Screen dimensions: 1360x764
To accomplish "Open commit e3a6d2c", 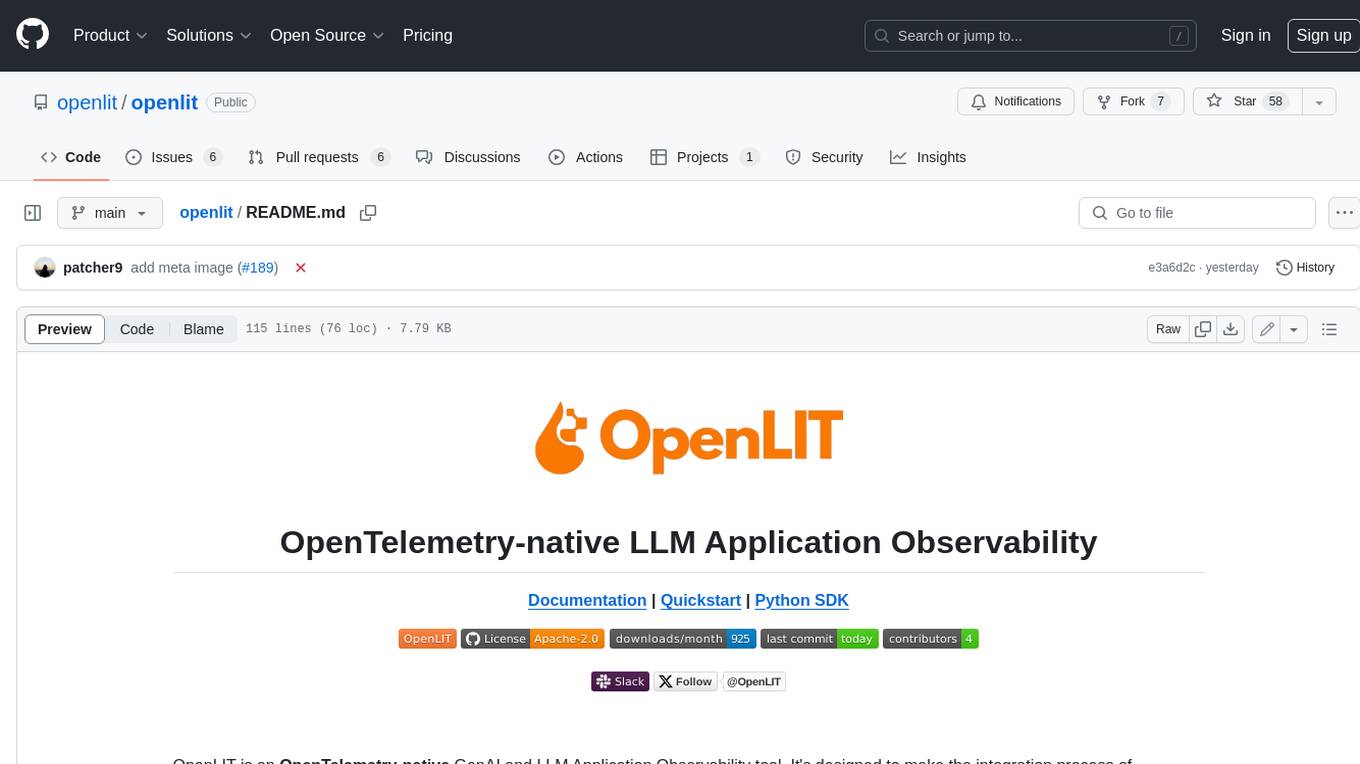I will pyautogui.click(x=1172, y=268).
